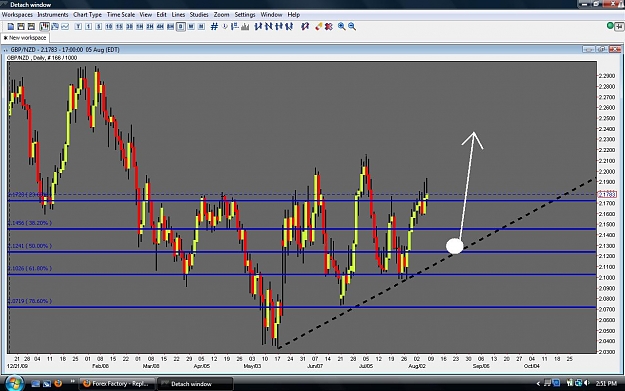Click the histogram study icon
Screen dimensions: 625x391
click(x=245, y=27)
